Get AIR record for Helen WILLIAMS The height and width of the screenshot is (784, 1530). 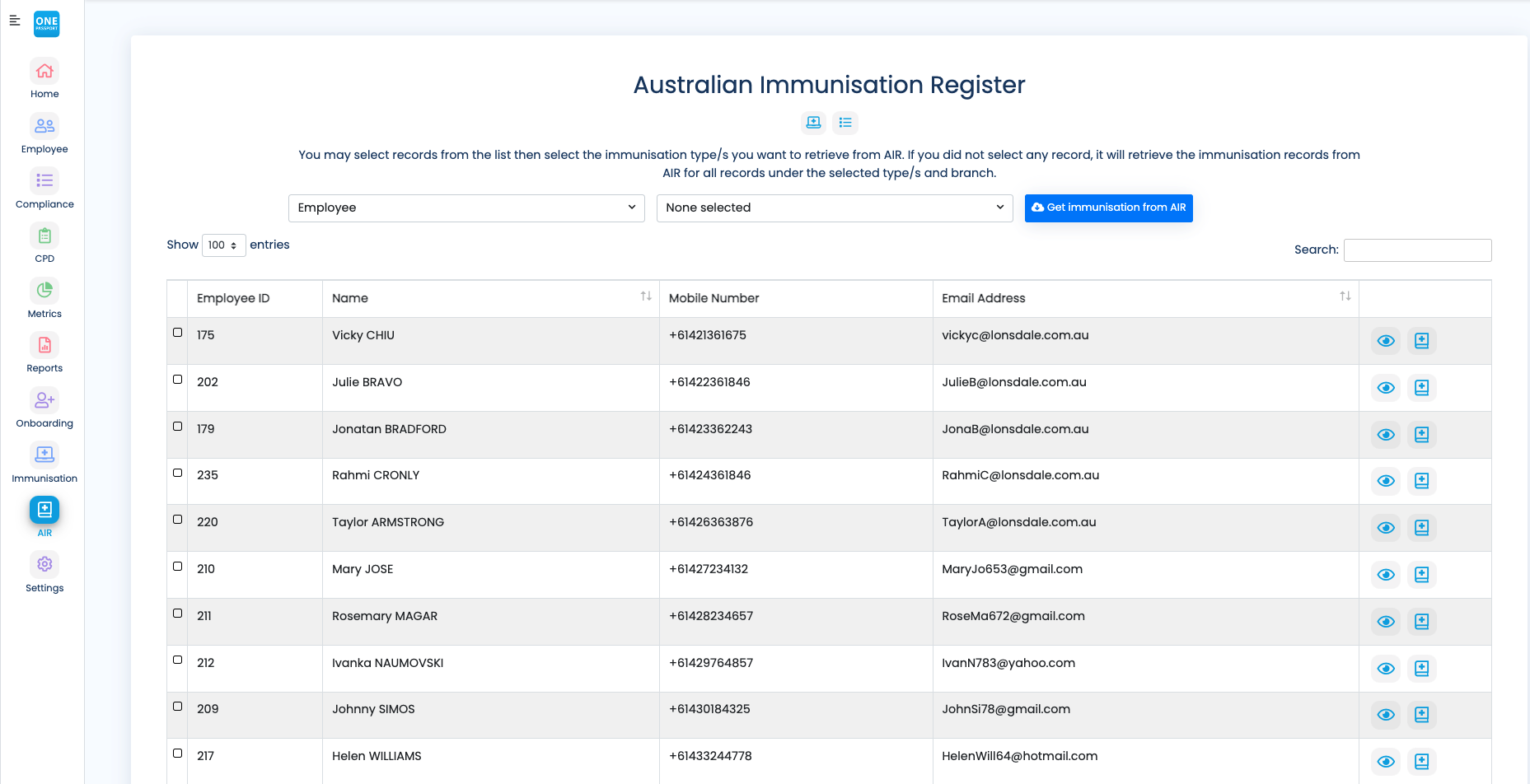[1421, 762]
